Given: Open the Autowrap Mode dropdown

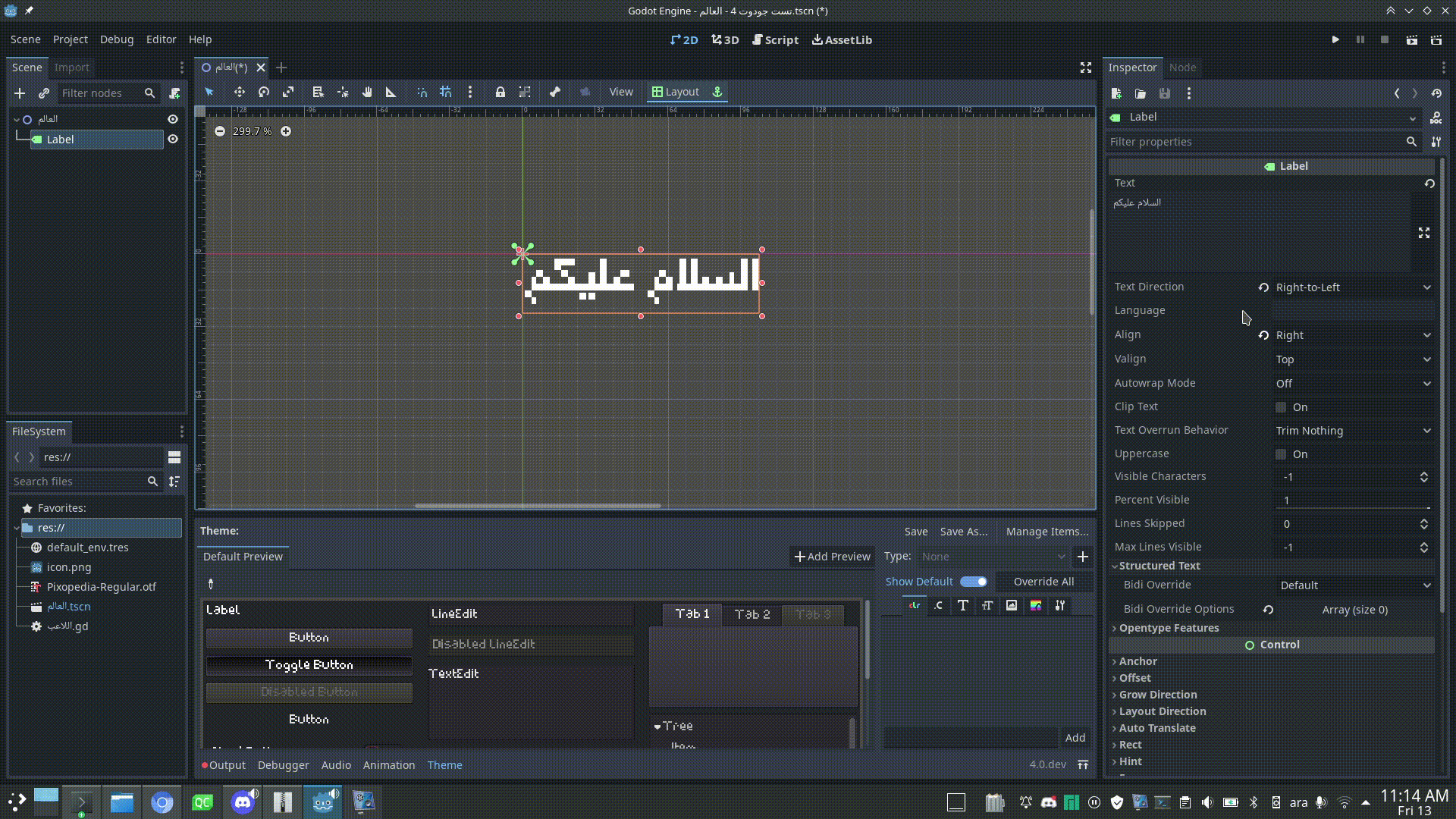Looking at the screenshot, I should 1353,384.
